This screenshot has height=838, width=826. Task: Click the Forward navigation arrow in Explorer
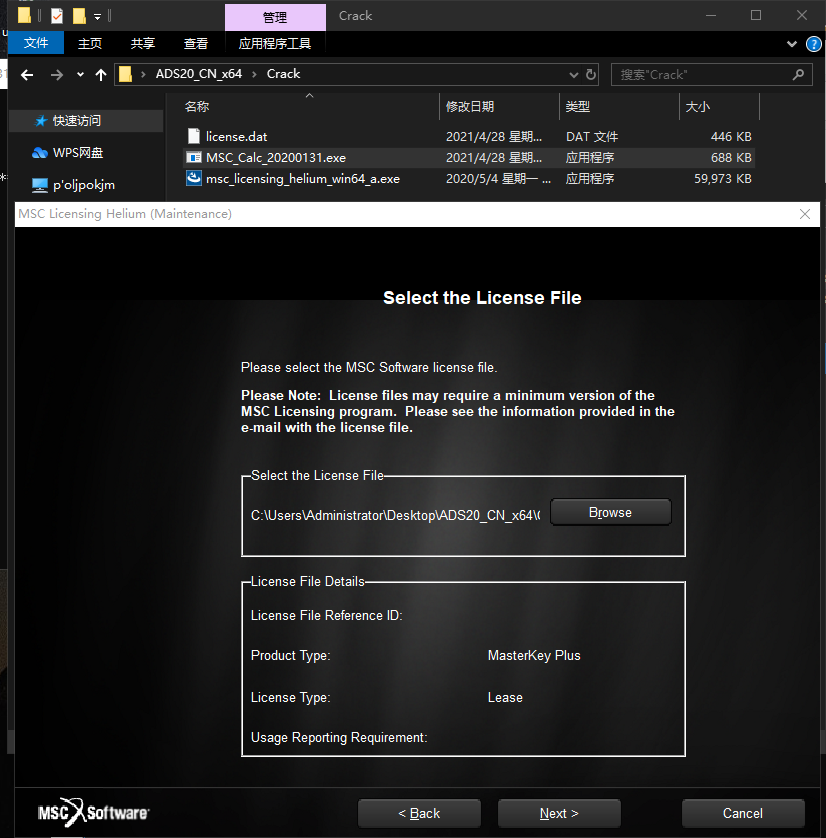click(57, 75)
